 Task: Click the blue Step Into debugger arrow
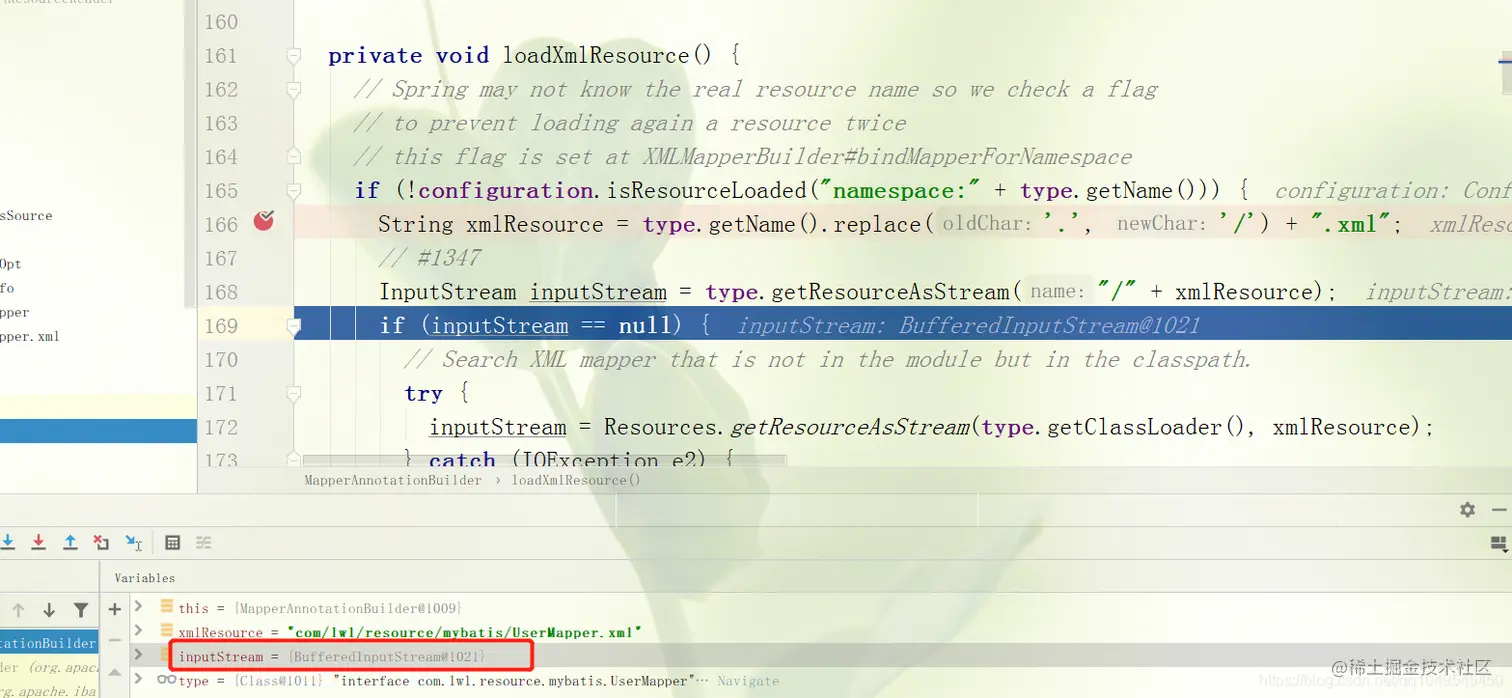8,542
